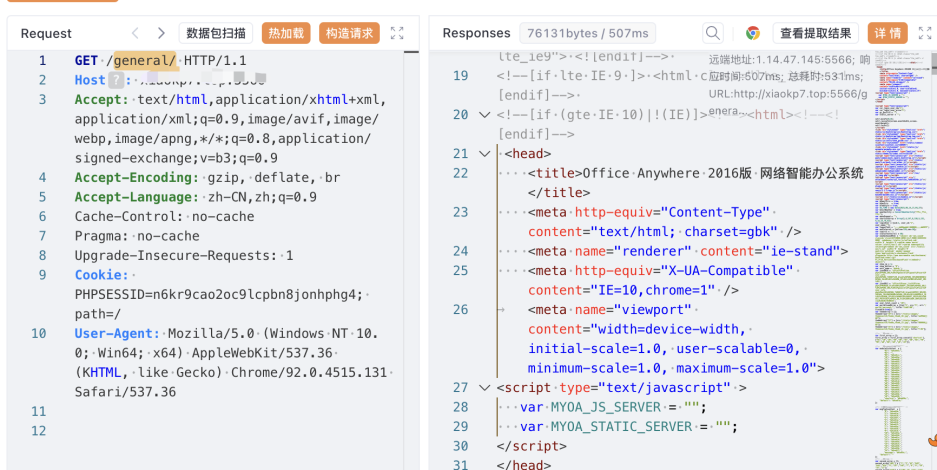Click Pragma: no-cache line
937x470 pixels.
[x=137, y=236]
